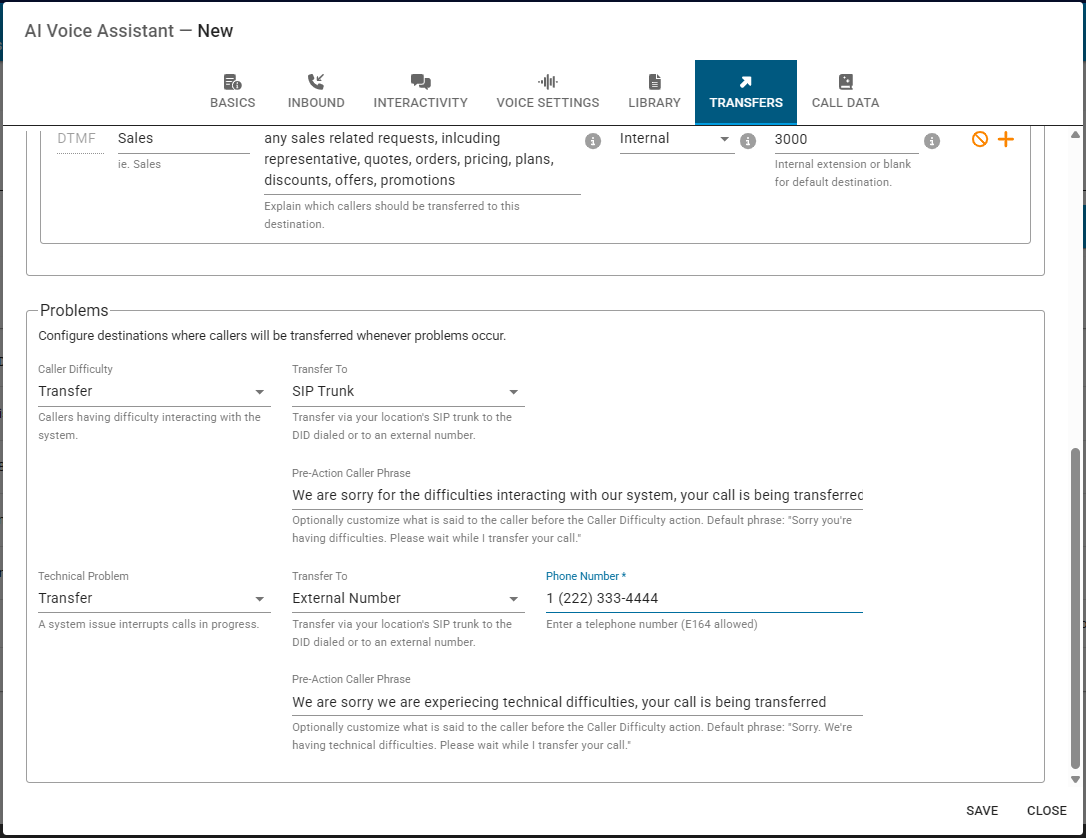Switch to the Inbound tab
The image size is (1086, 838).
[x=316, y=92]
